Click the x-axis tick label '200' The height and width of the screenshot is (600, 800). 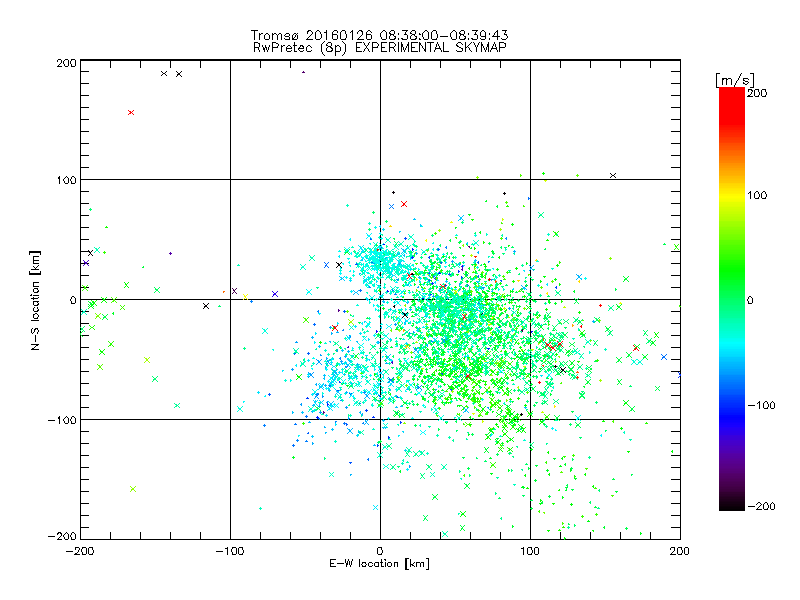680,551
